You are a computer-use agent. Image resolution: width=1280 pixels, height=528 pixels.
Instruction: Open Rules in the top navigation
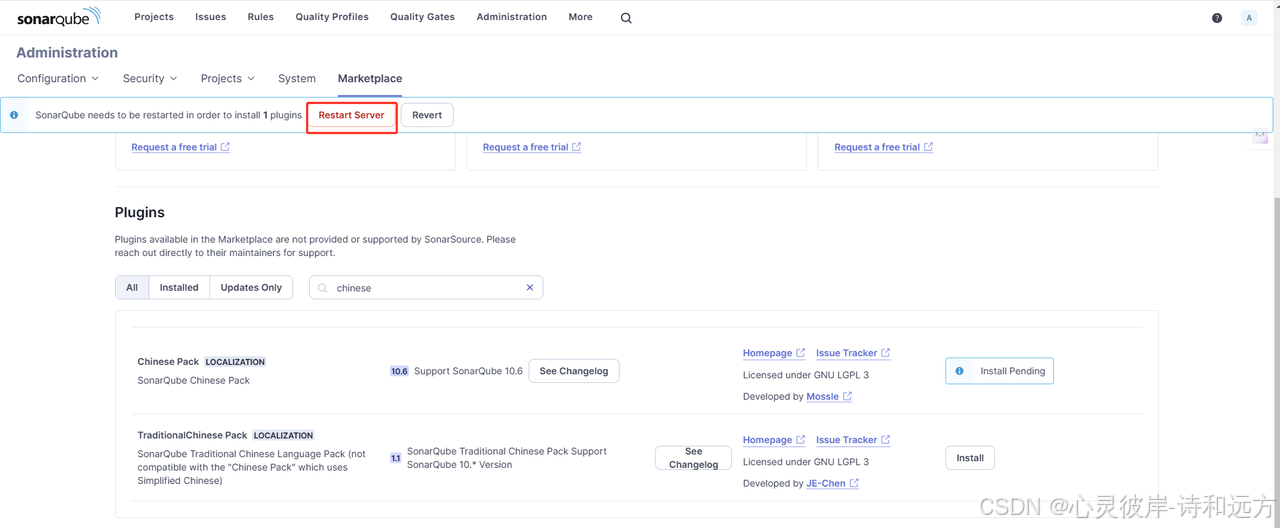click(x=261, y=17)
